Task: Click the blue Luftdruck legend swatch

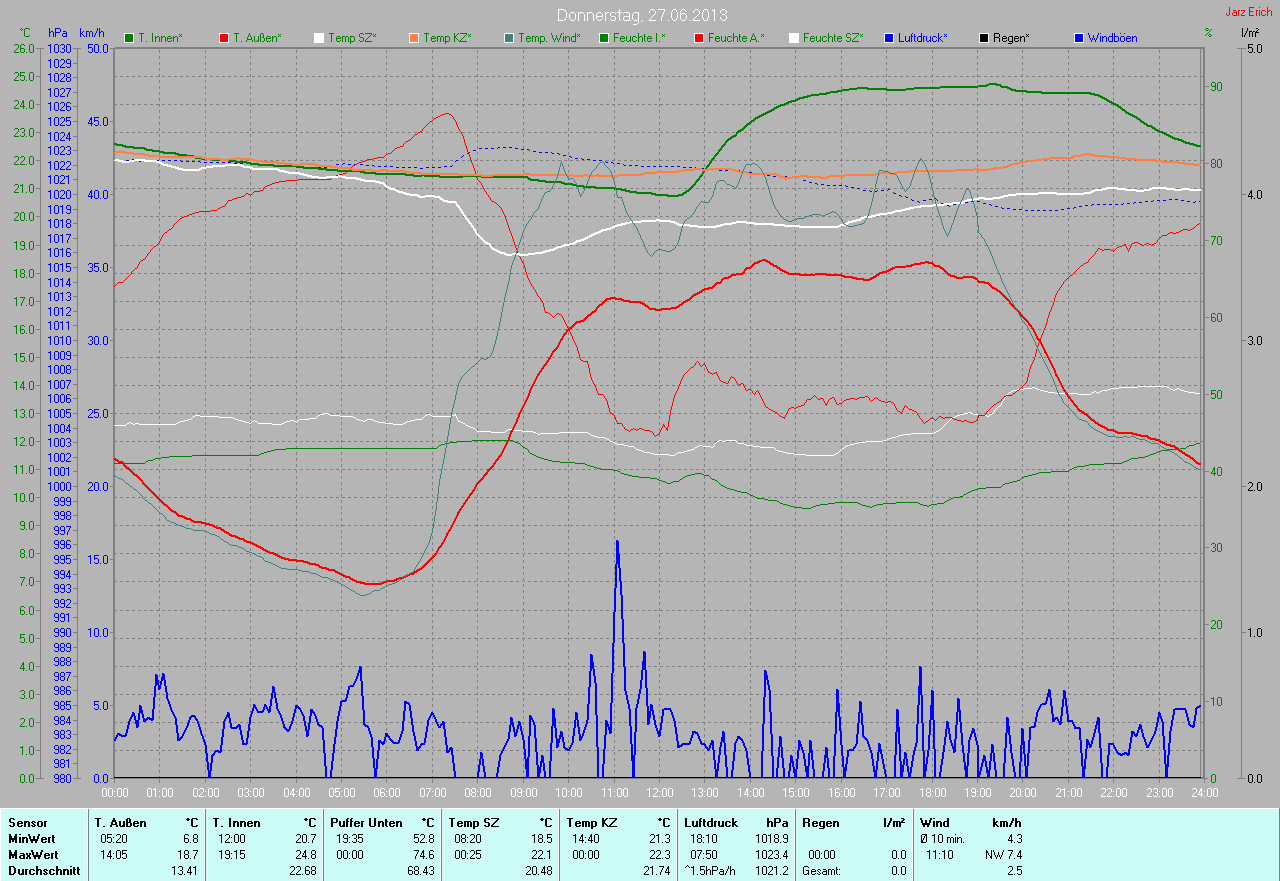Action: tap(889, 38)
